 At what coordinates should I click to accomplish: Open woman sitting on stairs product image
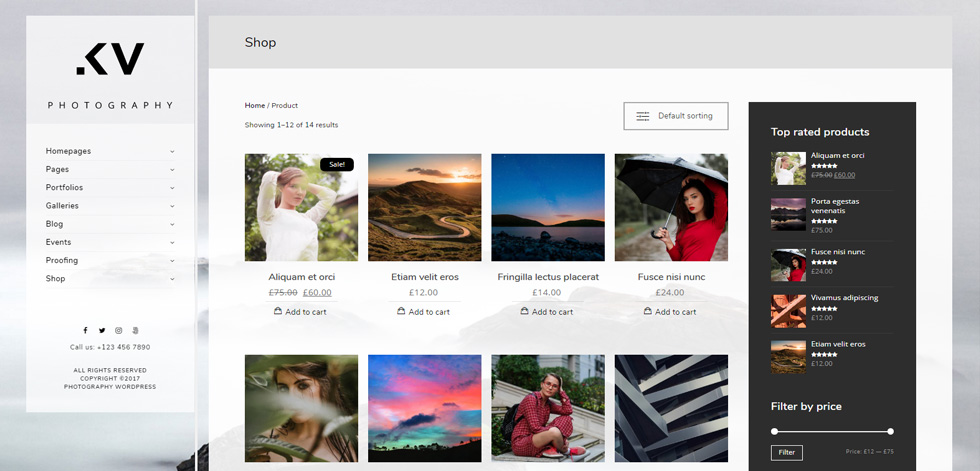(x=548, y=409)
